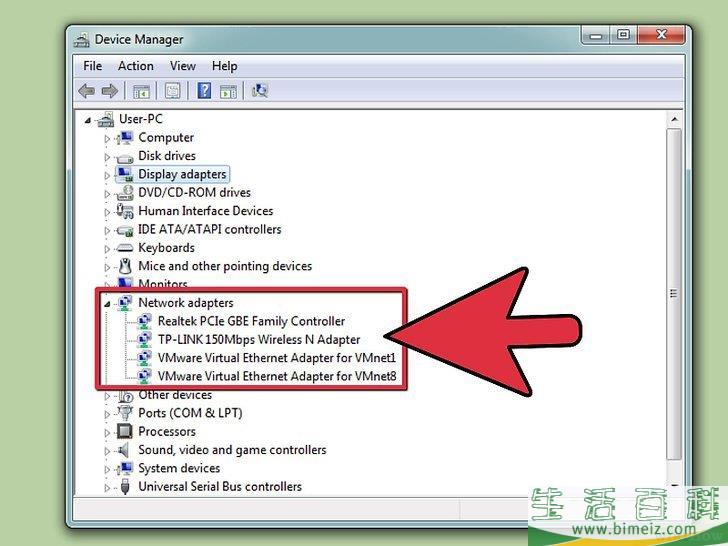Click the Properties toolbar icon
This screenshot has width=728, height=546.
[172, 91]
